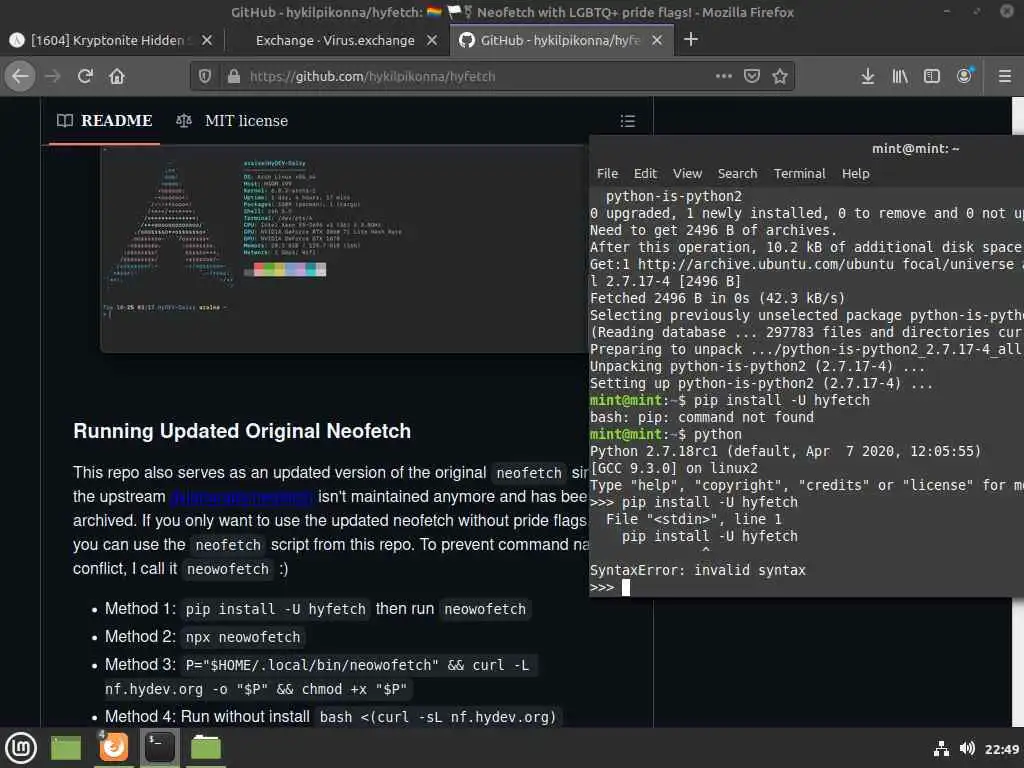Image resolution: width=1024 pixels, height=768 pixels.
Task: Open Firefox home page icon
Action: tap(117, 76)
